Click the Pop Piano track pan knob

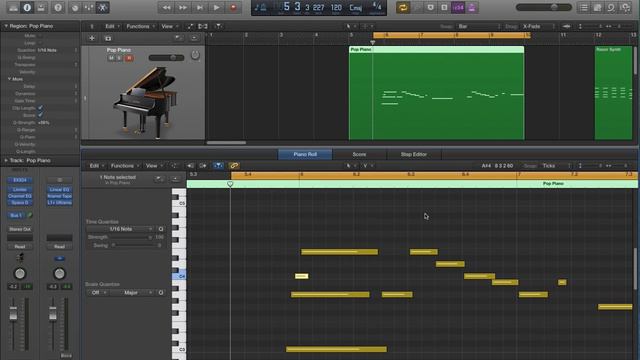pos(195,55)
